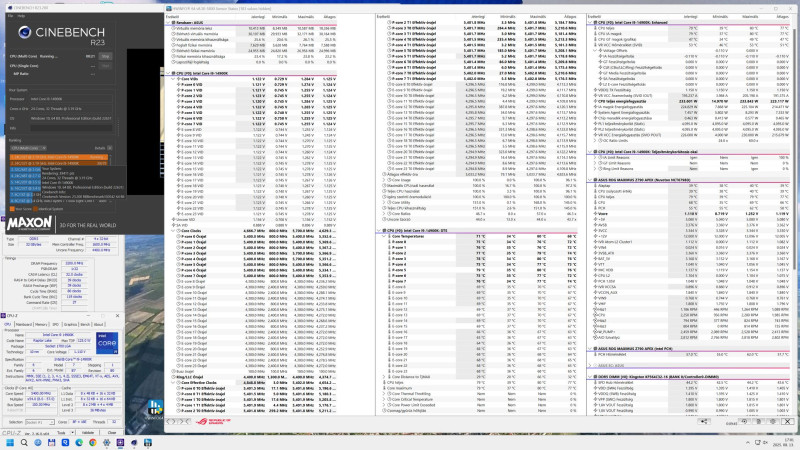This screenshot has width=800, height=450.
Task: Open CPU (Multi Core) ranking dropdown in Cinebench
Action: pyautogui.click(x=28, y=148)
